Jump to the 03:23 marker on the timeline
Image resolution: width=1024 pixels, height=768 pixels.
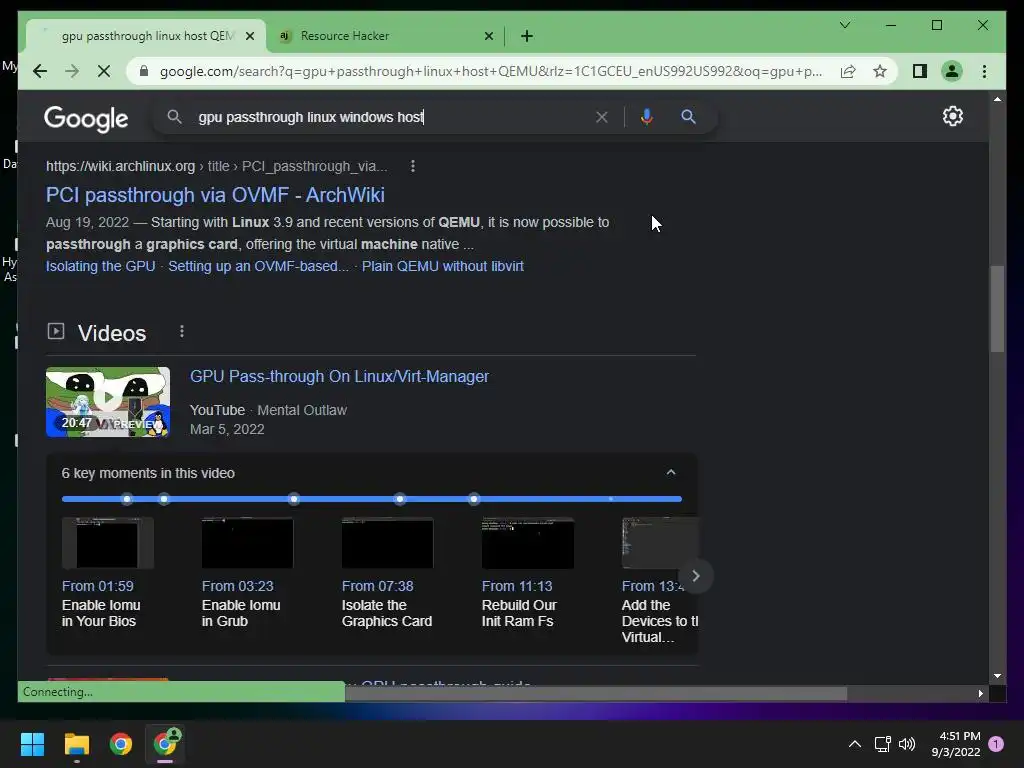[164, 499]
